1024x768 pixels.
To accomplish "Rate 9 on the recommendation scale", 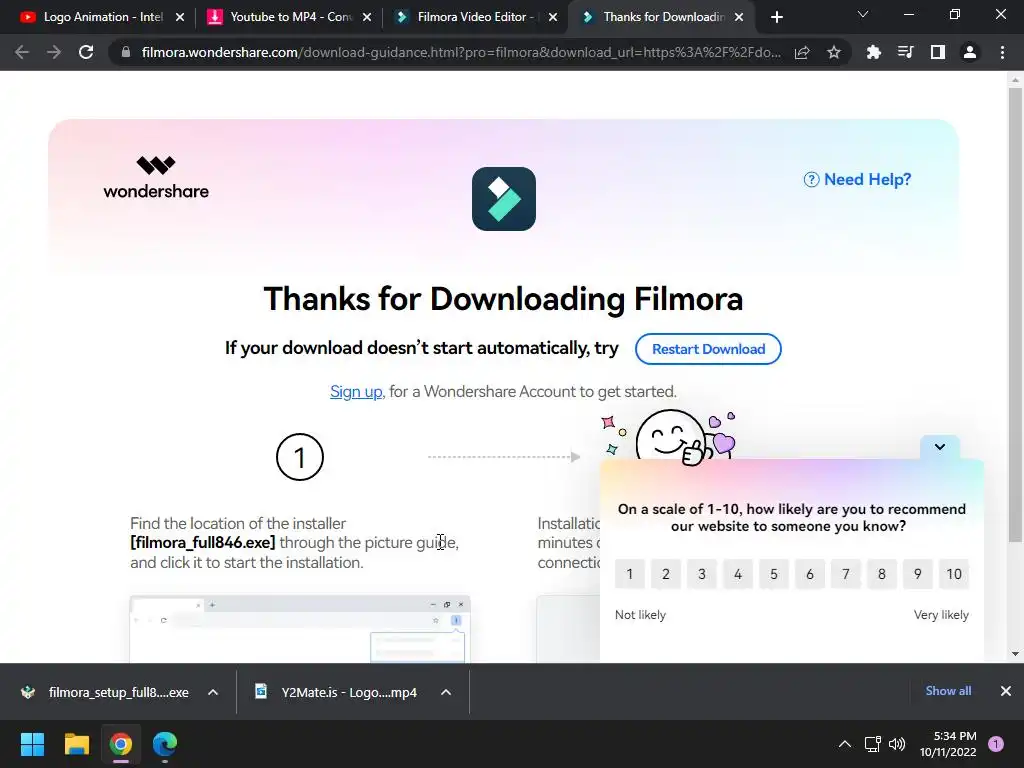I will click(x=918, y=574).
